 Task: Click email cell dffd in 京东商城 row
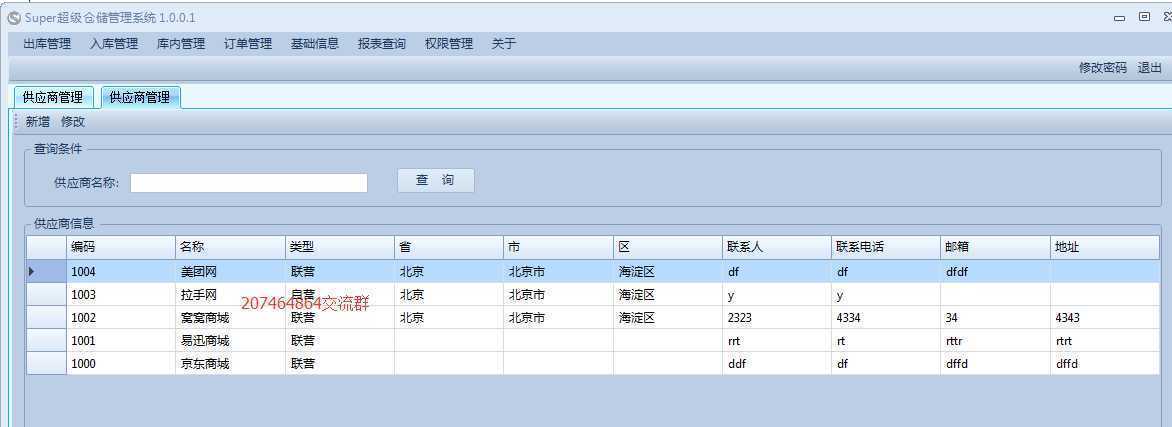coord(996,363)
